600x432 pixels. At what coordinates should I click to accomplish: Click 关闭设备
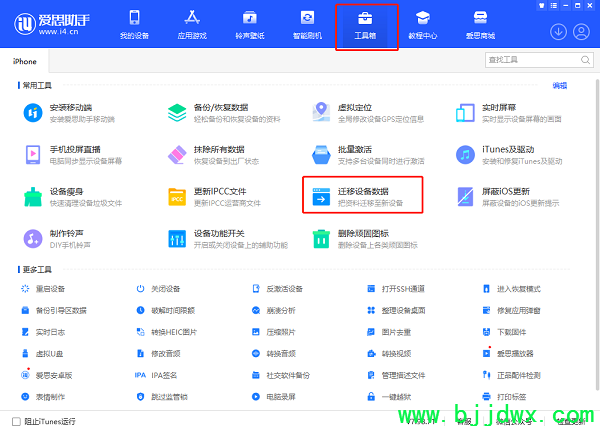point(158,289)
